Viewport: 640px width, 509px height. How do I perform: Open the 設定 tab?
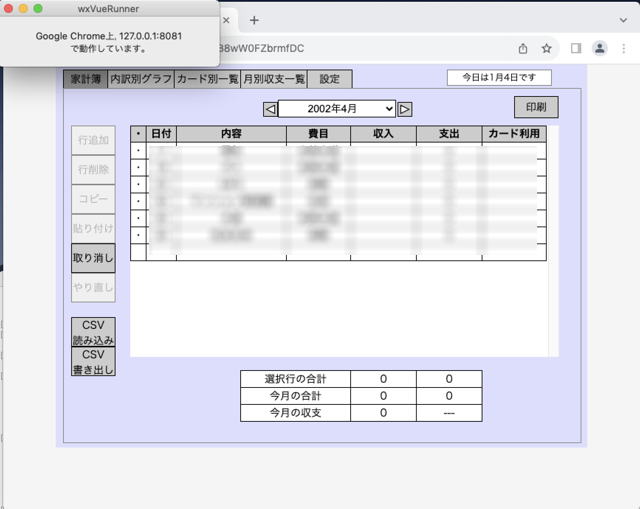329,79
